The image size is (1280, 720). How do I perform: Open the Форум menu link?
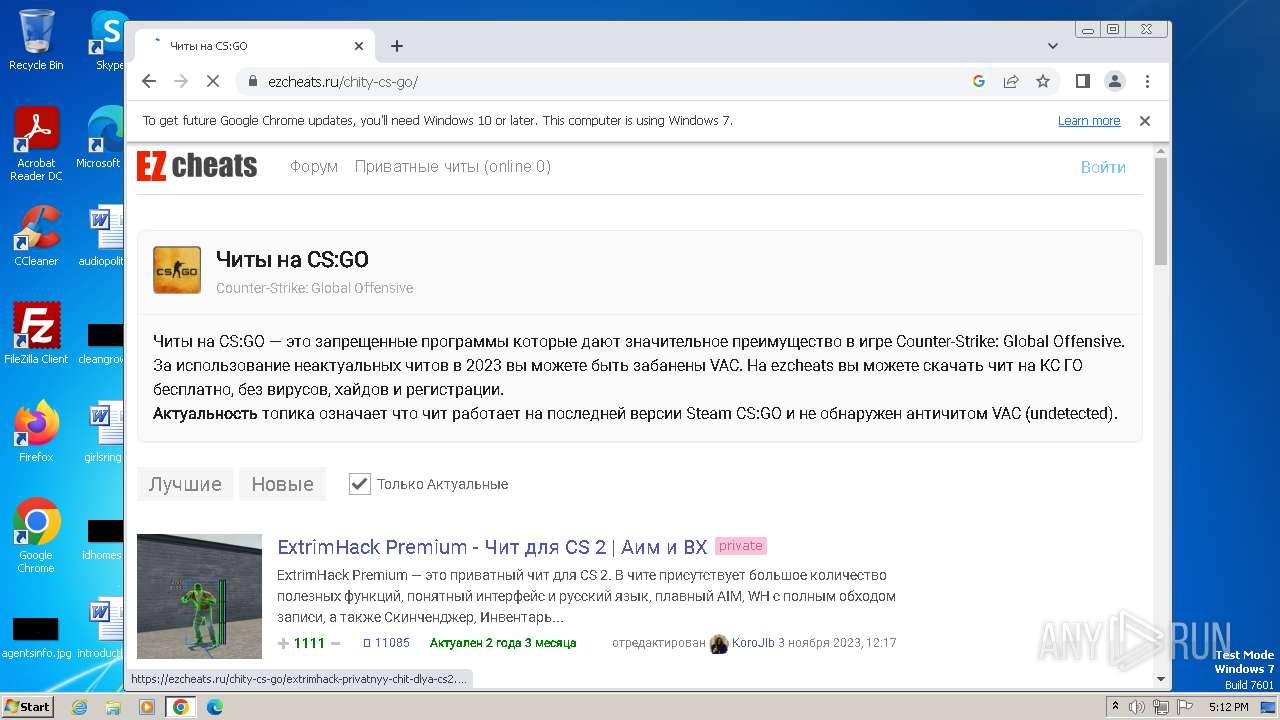pos(314,167)
